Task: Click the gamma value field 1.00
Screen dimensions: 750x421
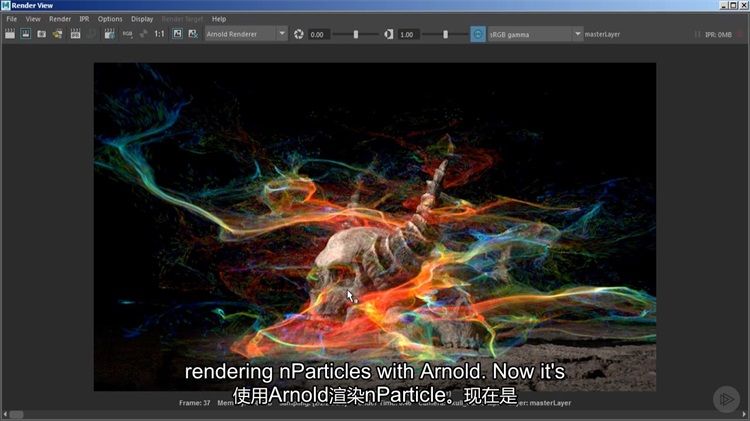Action: (408, 34)
